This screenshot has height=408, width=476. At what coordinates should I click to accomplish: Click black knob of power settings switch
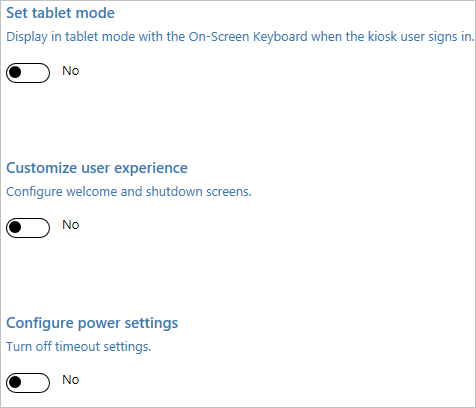pyautogui.click(x=15, y=382)
